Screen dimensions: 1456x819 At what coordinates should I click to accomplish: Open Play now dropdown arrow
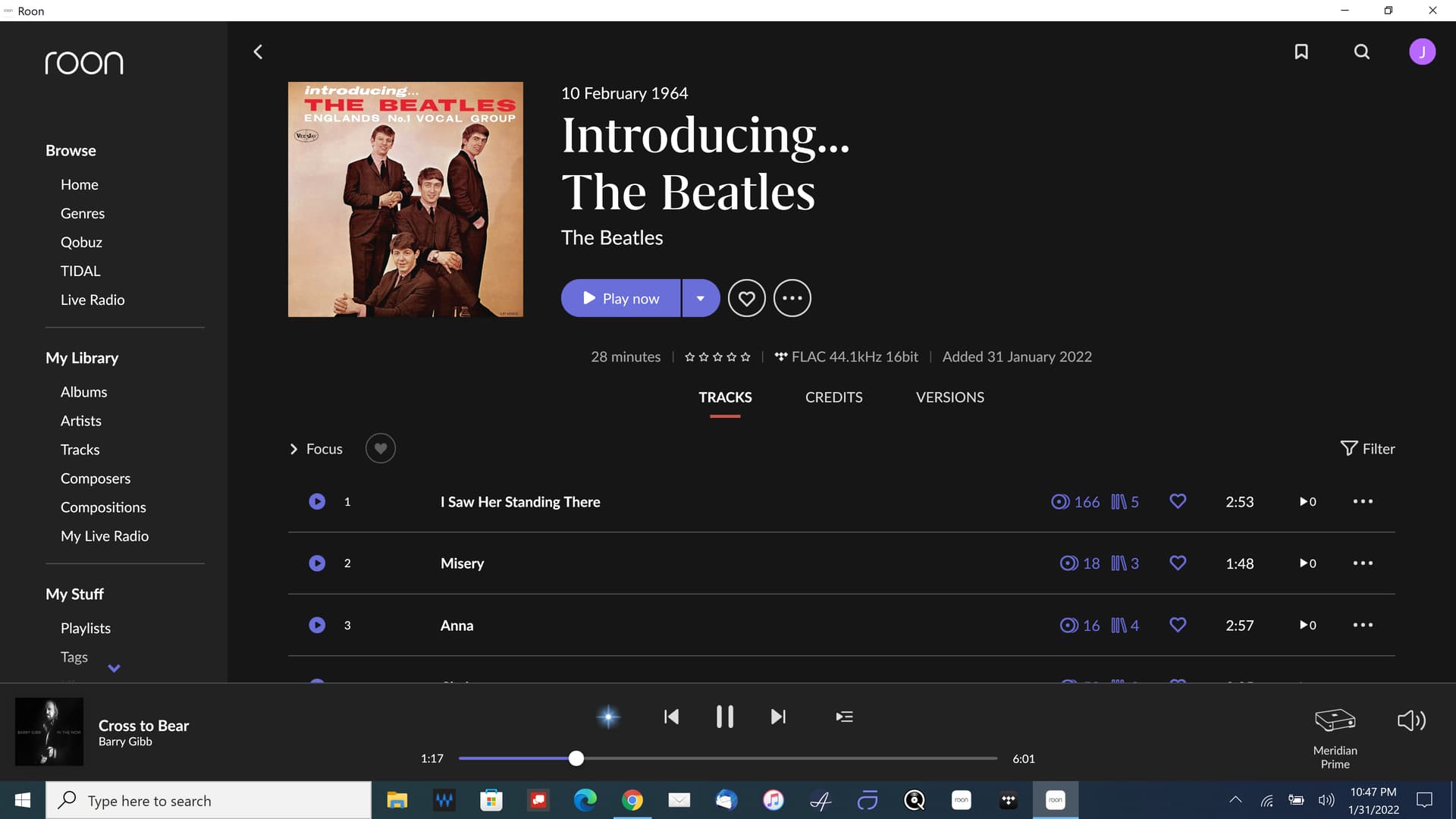click(701, 298)
